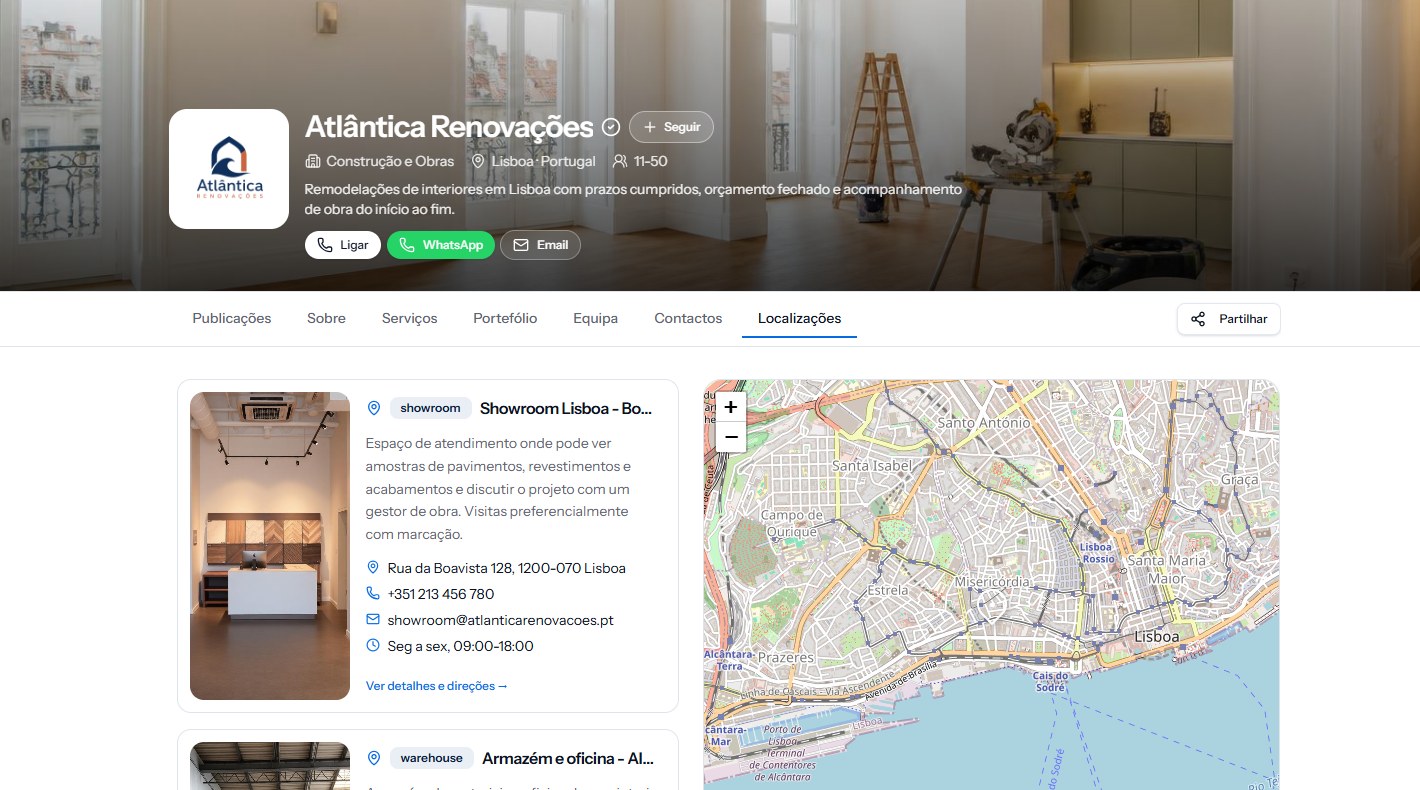1420x790 pixels.
Task: Click the Atlântica Renovações company logo
Action: (x=229, y=169)
